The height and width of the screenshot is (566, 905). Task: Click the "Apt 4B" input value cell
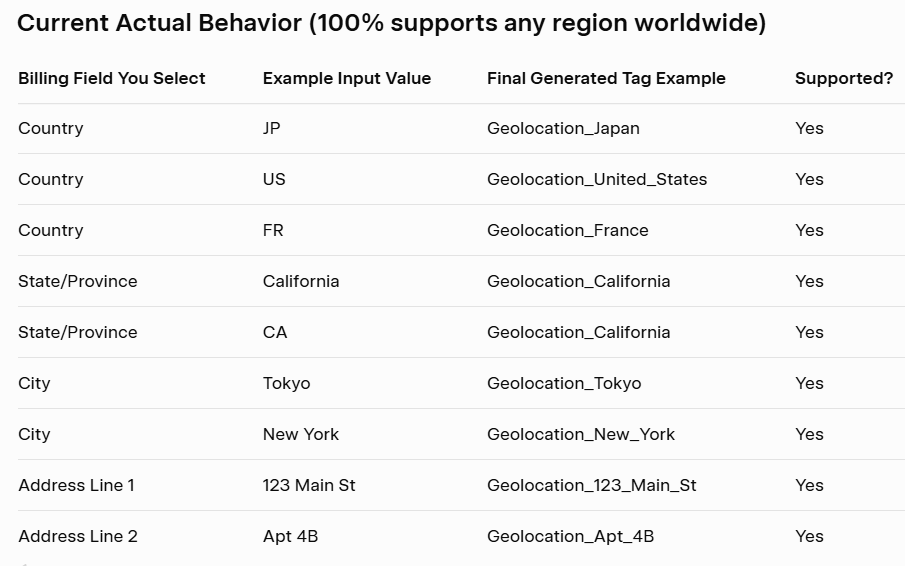(x=290, y=536)
